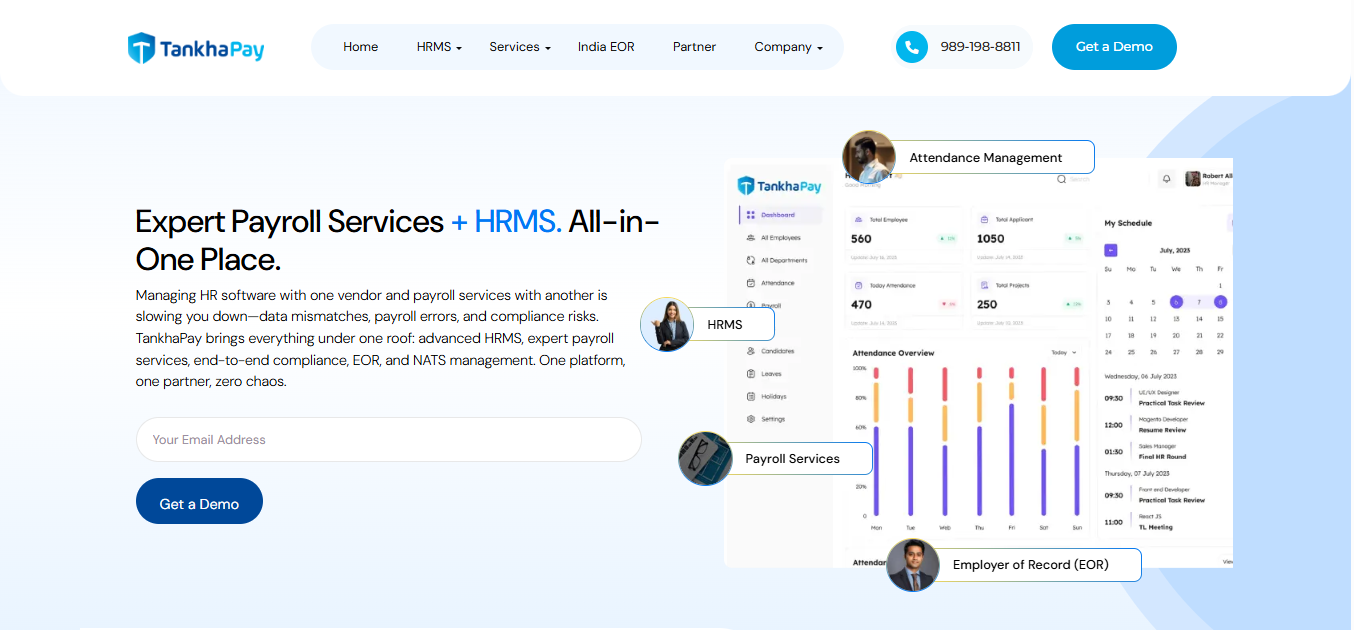Select highlighted date 8 in calendar
Screen dimensions: 1354x630
(x=1221, y=301)
